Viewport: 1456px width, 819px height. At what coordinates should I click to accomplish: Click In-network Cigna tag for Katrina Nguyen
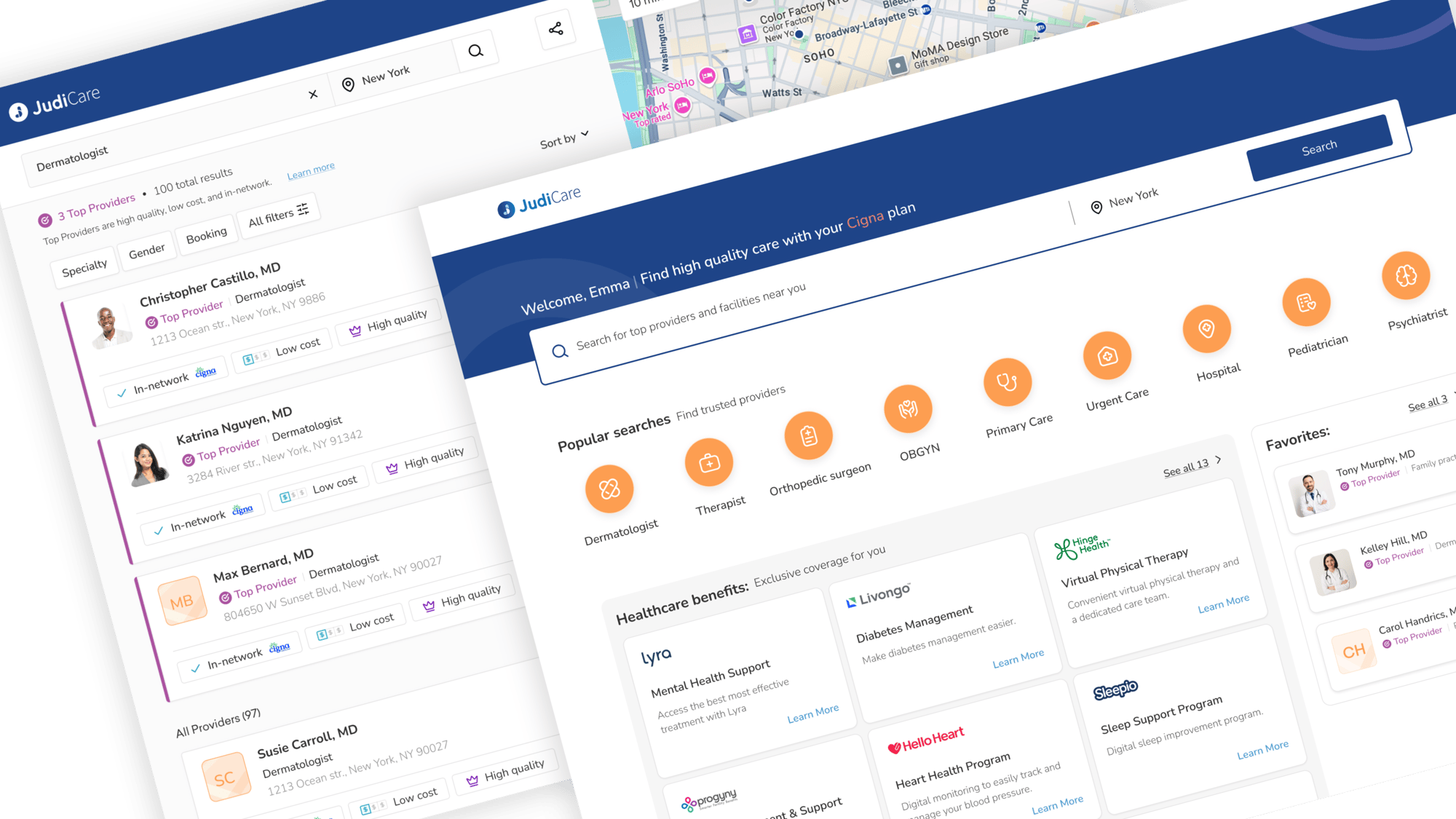[203, 519]
